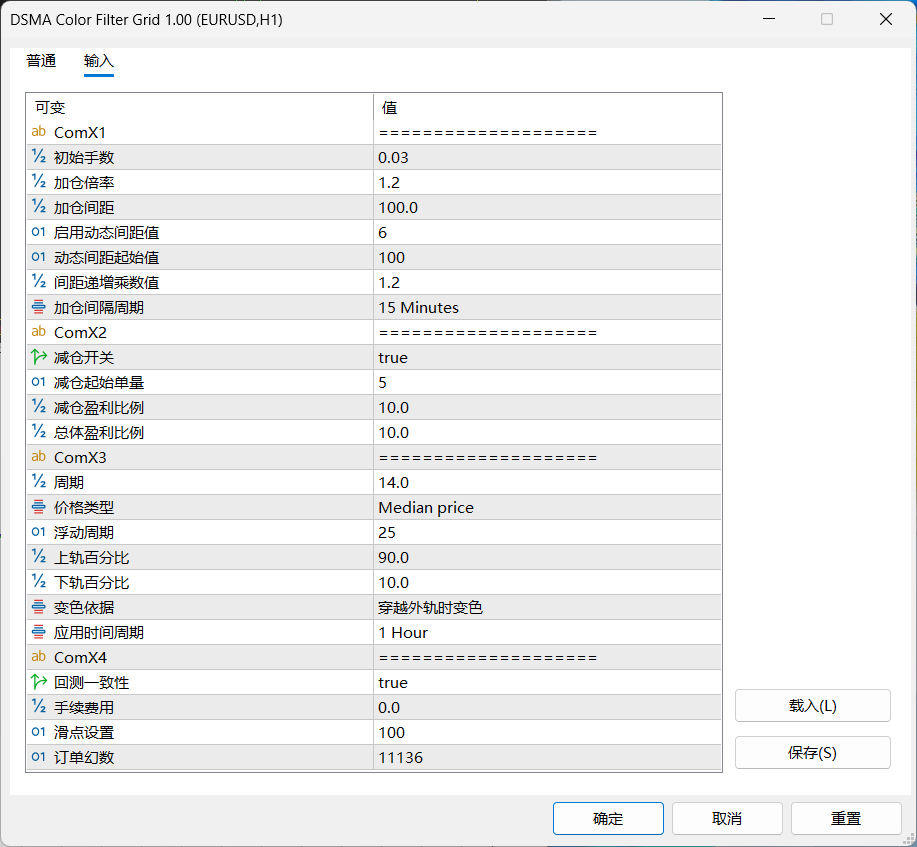Click the enum icon beside 变色依据
The height and width of the screenshot is (847, 917).
pyautogui.click(x=39, y=607)
